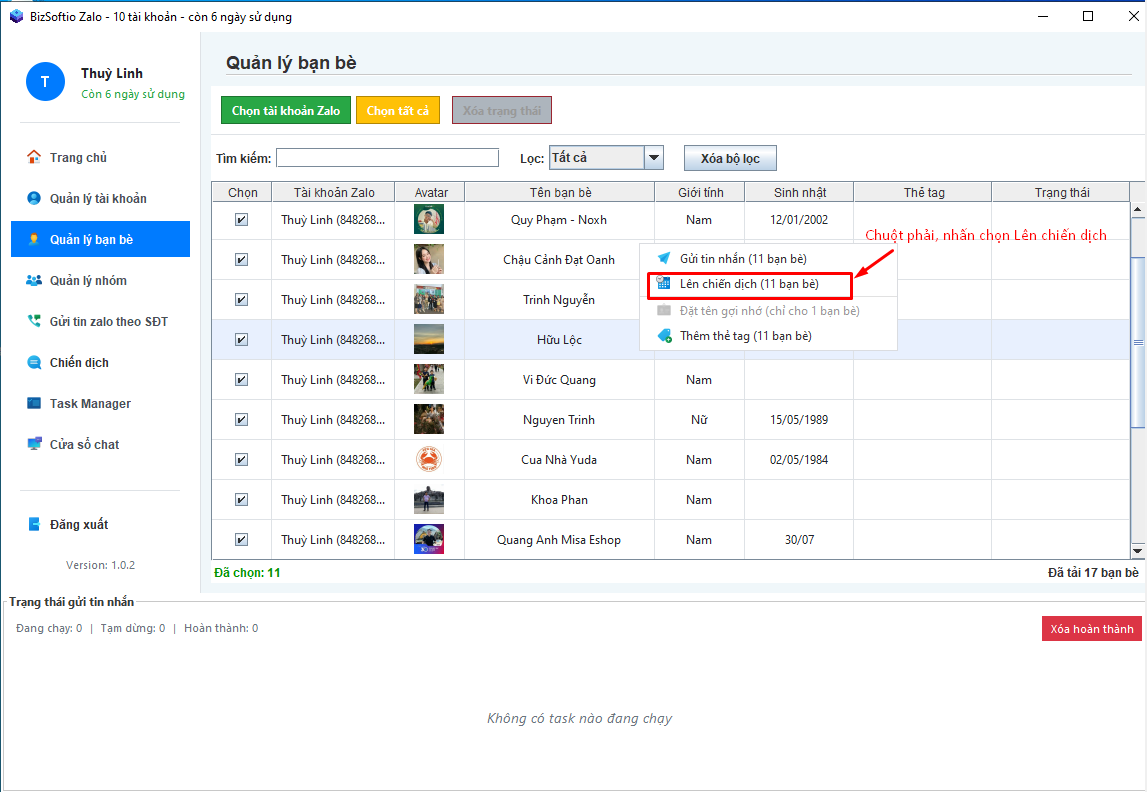Open the Lọc filter dropdown arrow
1147x792 pixels.
pyautogui.click(x=654, y=158)
